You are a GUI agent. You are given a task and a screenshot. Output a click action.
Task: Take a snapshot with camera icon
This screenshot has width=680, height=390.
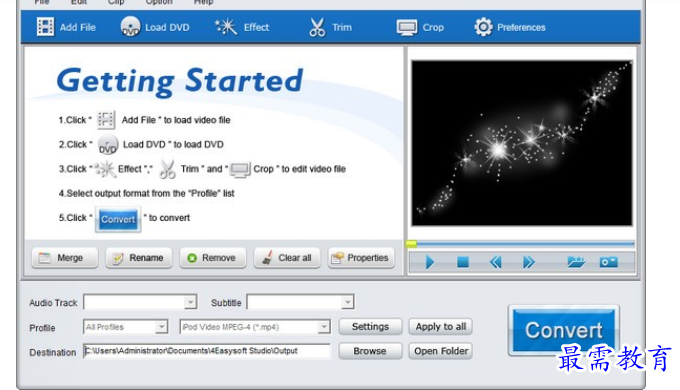[608, 262]
